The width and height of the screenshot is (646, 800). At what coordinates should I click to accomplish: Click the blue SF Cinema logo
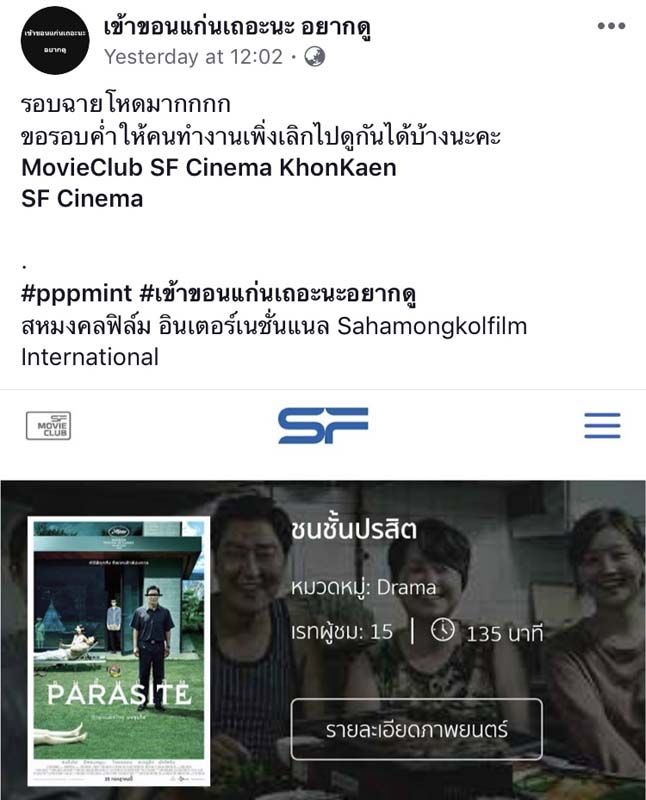click(x=323, y=425)
